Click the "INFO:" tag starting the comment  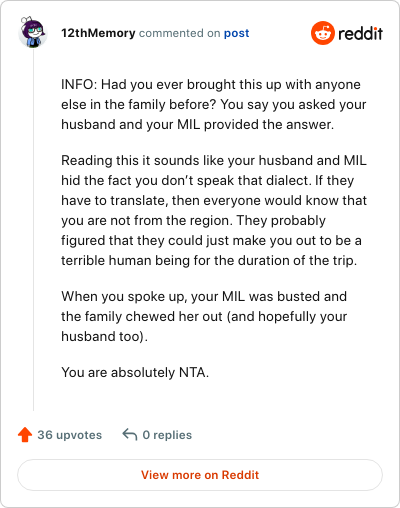pyautogui.click(x=79, y=84)
